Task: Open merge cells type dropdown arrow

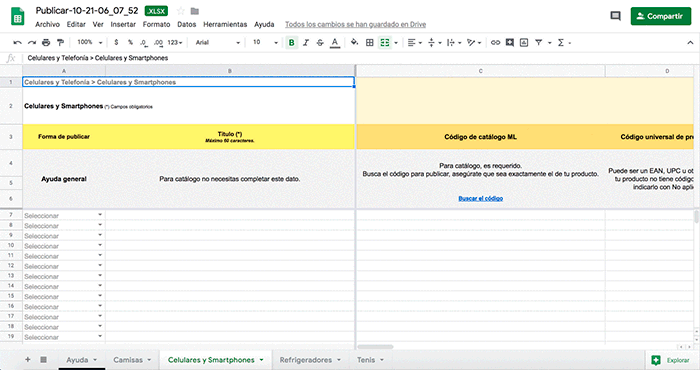Action: pyautogui.click(x=396, y=43)
